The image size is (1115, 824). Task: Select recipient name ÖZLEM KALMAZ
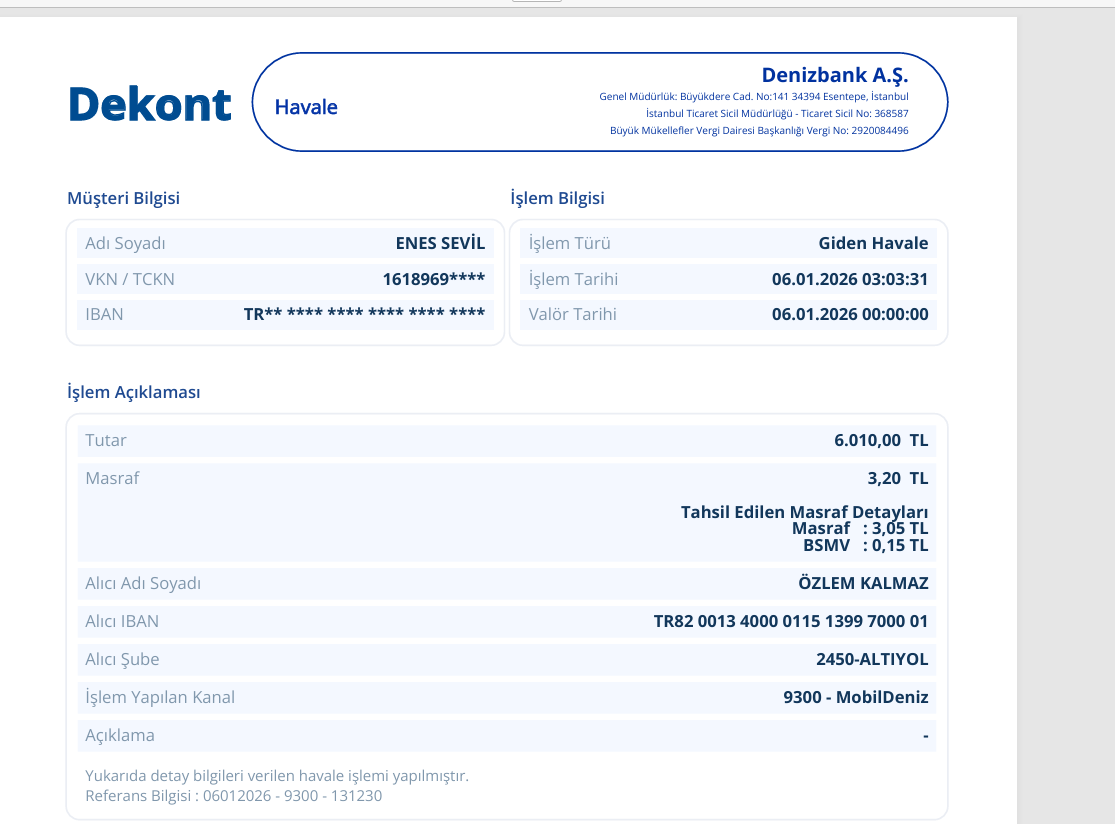(863, 584)
